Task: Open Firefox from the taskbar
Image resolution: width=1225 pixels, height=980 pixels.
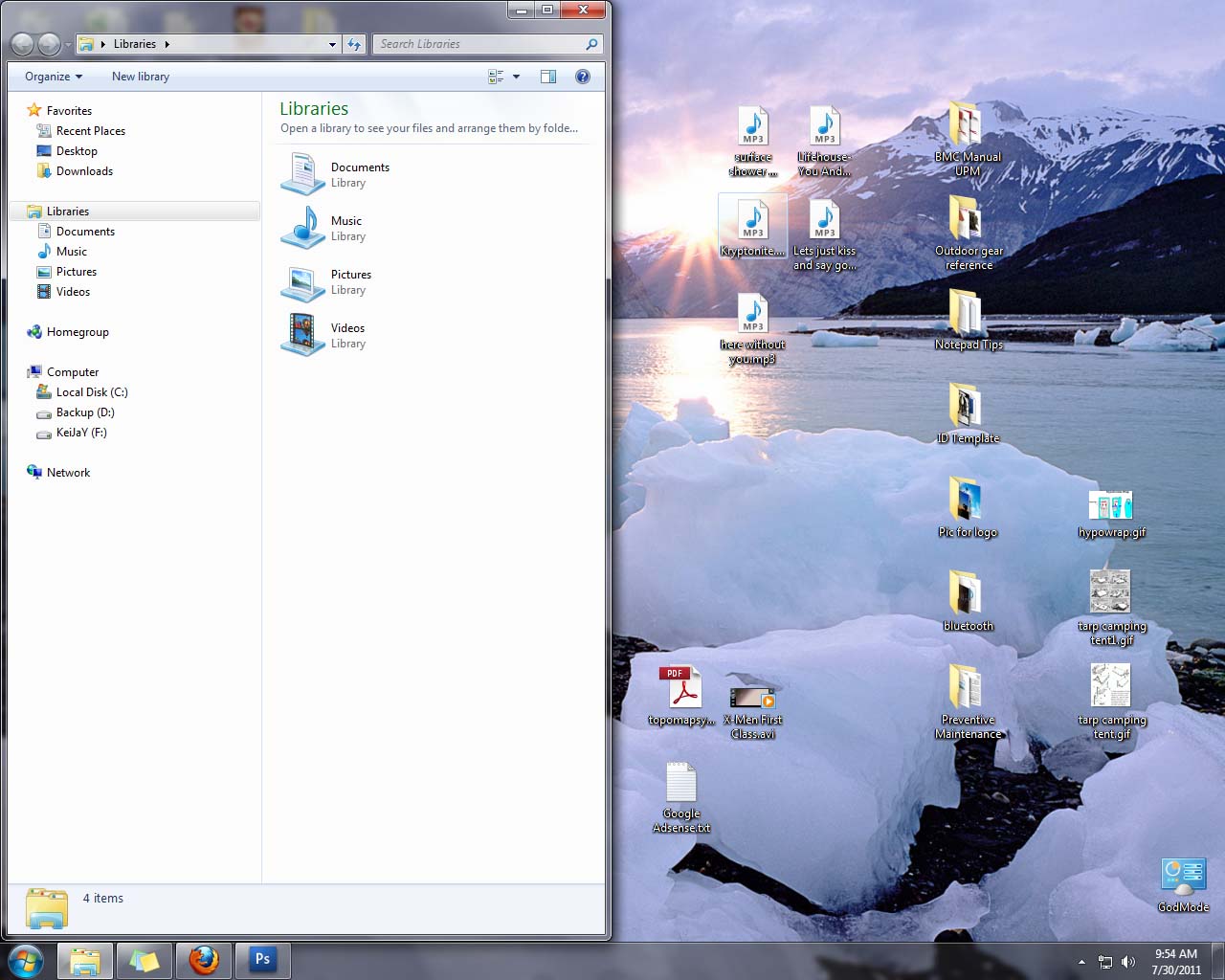Action: [x=203, y=960]
